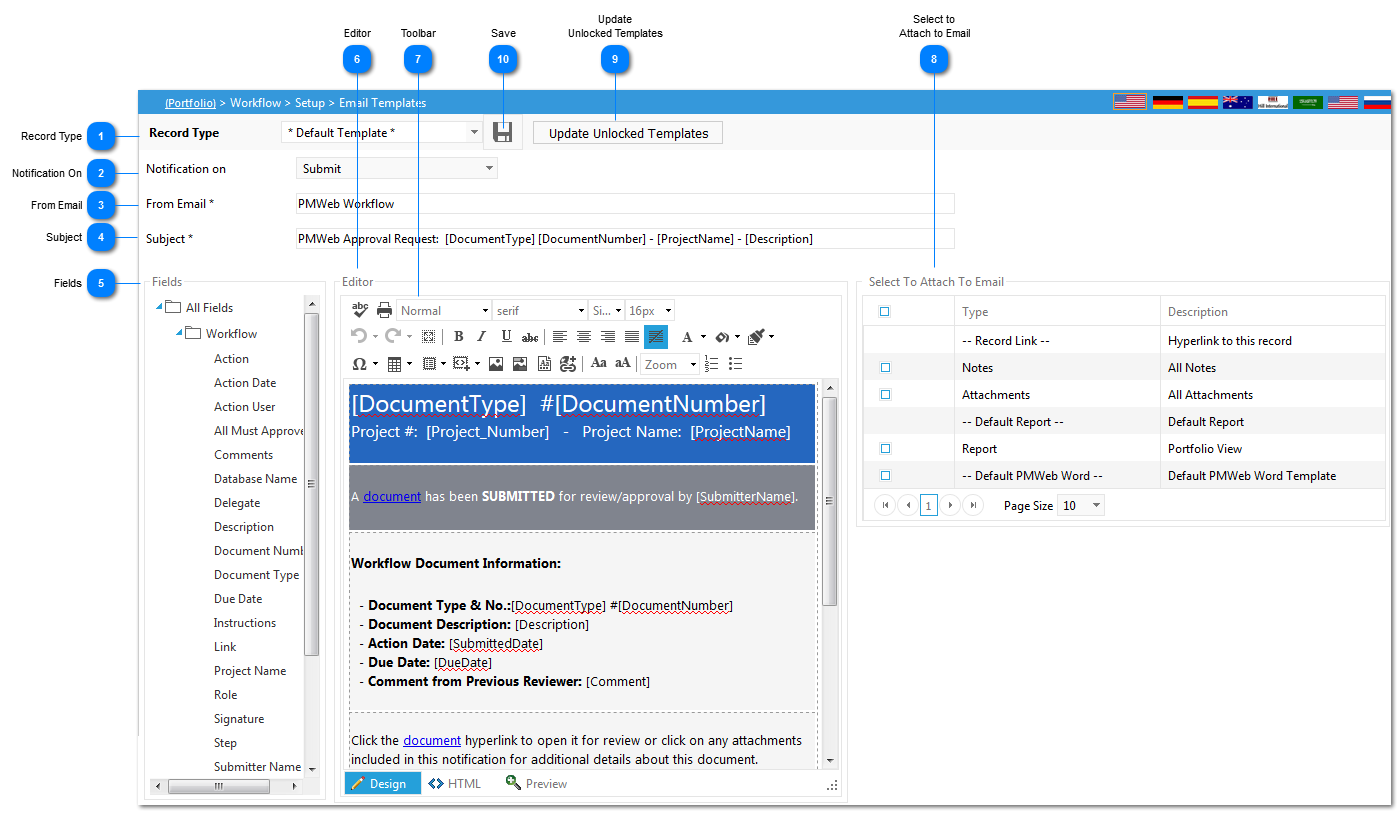Switch to the HTML tab
Image resolution: width=1400 pixels, height=814 pixels.
pos(455,784)
